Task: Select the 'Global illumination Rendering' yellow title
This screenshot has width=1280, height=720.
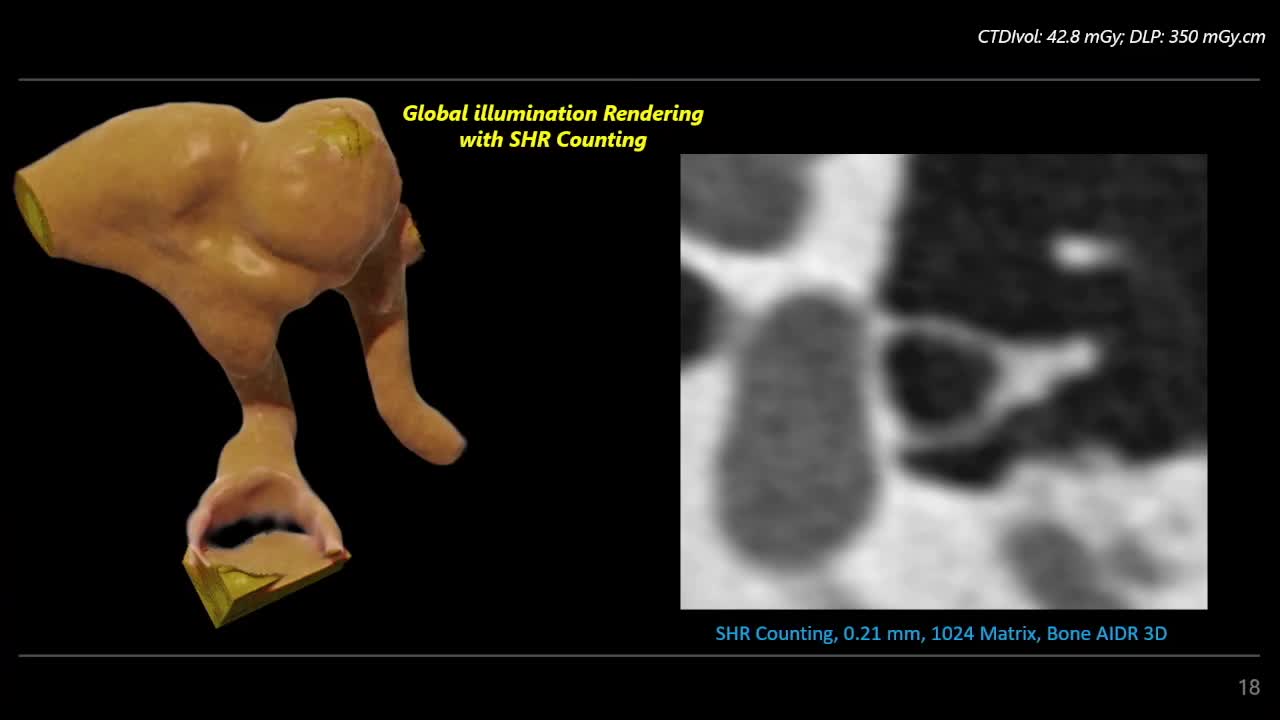Action: tap(552, 114)
